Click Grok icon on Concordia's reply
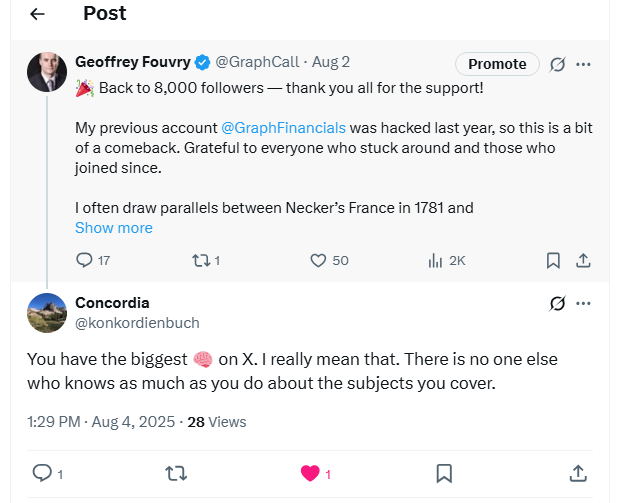 coord(558,303)
